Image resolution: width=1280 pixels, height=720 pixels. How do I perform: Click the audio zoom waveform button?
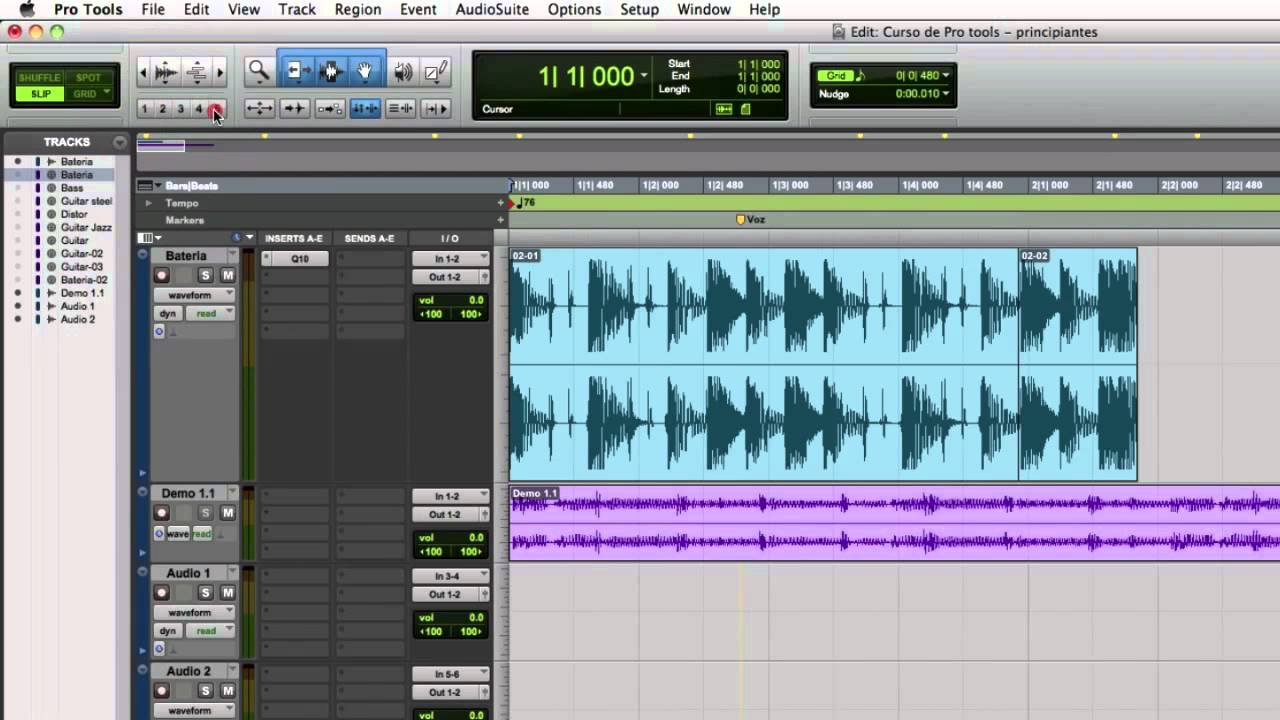167,72
